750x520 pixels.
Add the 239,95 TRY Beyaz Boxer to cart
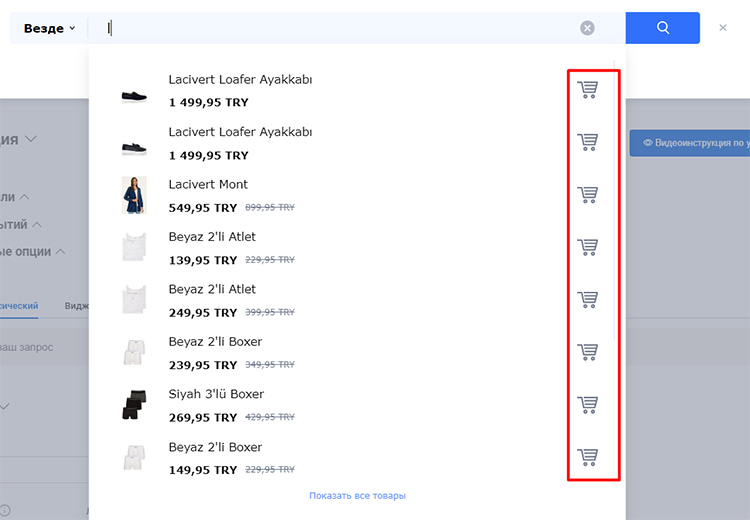click(588, 352)
